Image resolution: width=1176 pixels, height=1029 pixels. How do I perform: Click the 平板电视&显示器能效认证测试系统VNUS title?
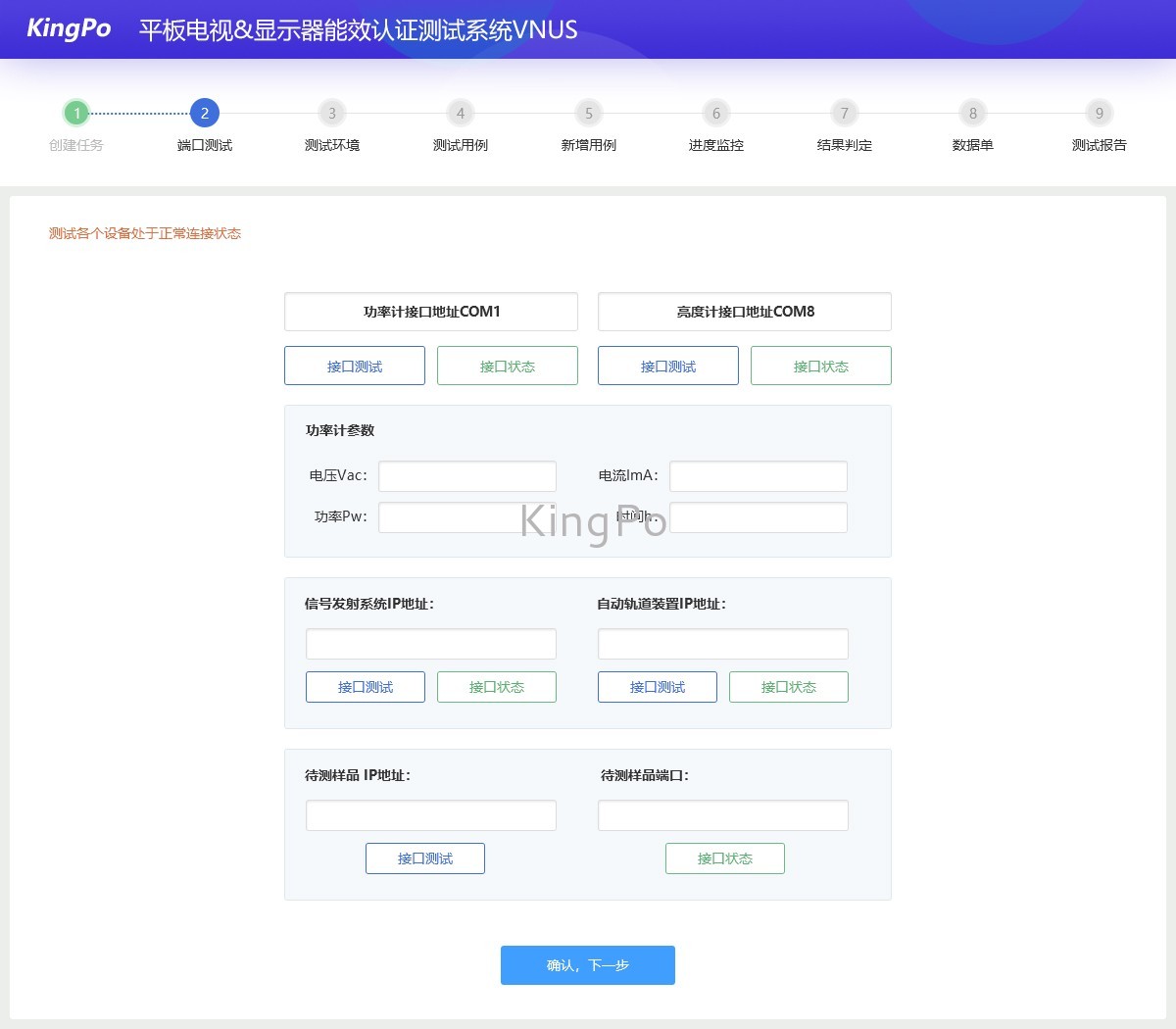click(359, 29)
